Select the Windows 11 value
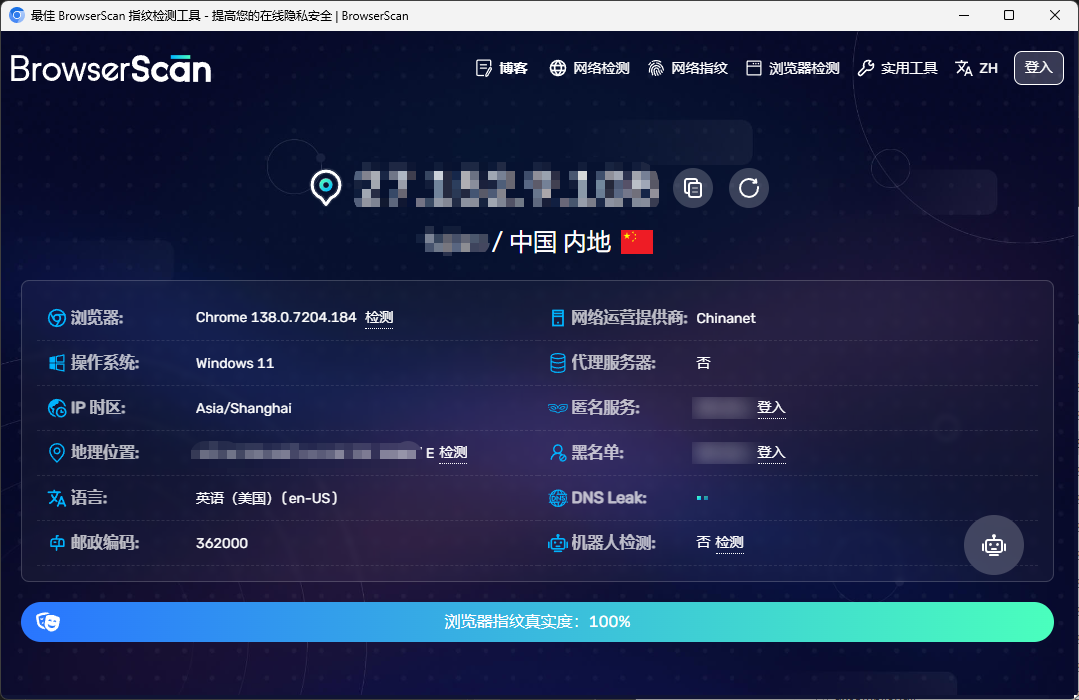Image resolution: width=1079 pixels, height=700 pixels. click(235, 363)
